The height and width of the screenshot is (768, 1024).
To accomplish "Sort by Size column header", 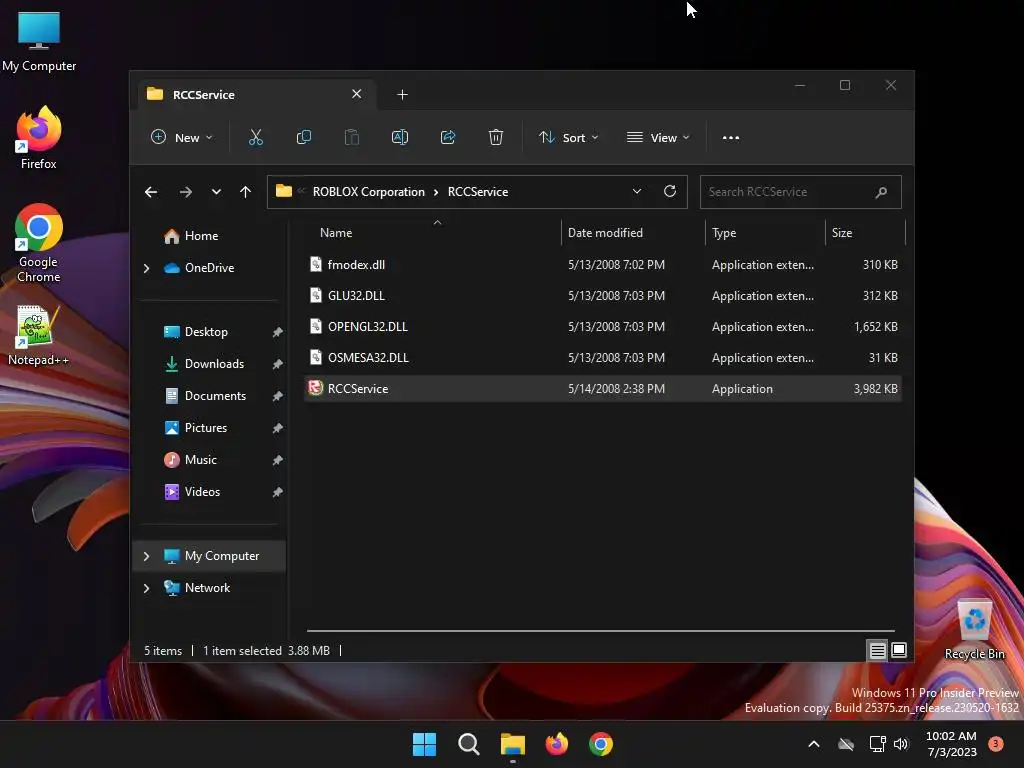I will tap(865, 232).
